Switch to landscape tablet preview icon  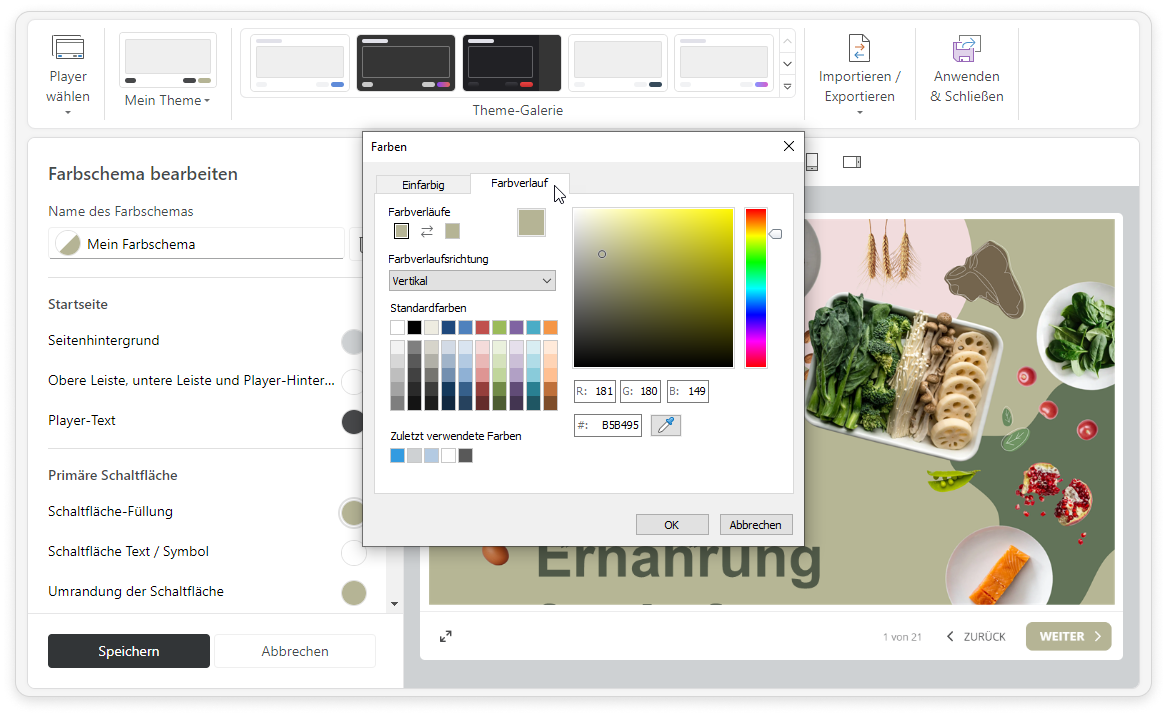click(x=852, y=162)
